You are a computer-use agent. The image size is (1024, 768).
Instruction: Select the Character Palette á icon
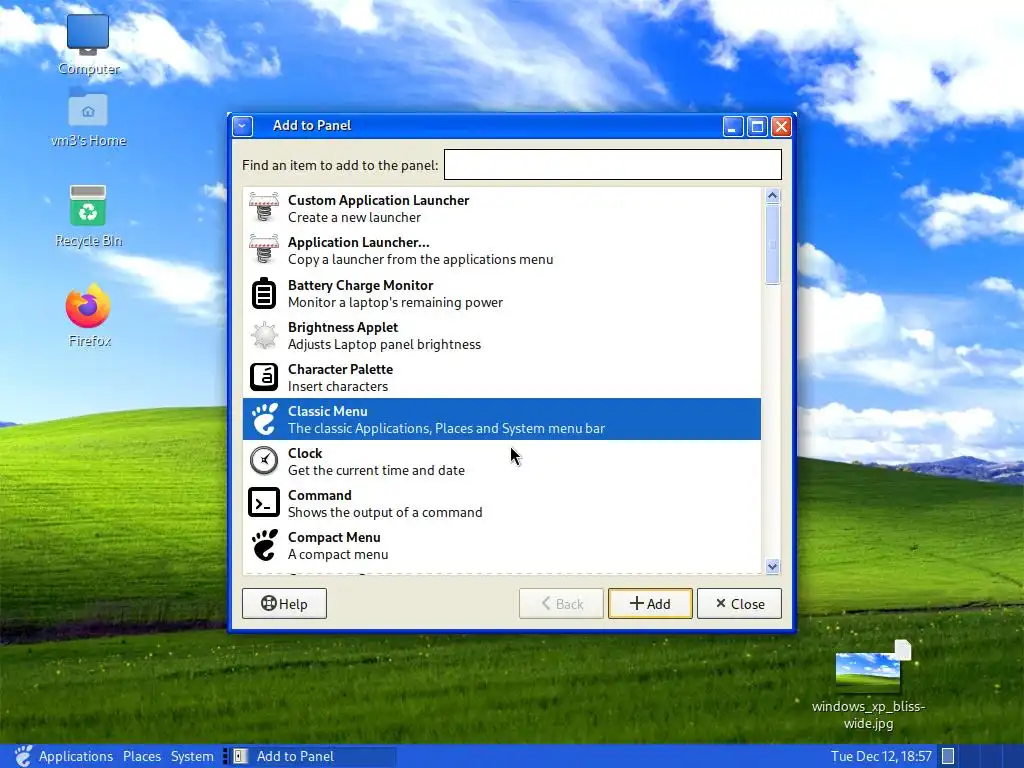(x=264, y=377)
